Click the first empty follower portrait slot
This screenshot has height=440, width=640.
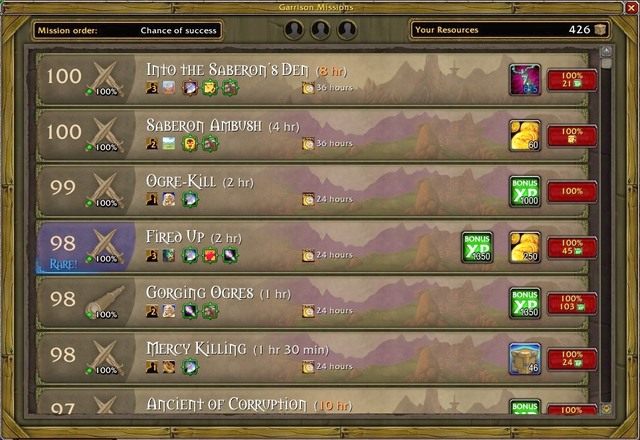pyautogui.click(x=294, y=30)
